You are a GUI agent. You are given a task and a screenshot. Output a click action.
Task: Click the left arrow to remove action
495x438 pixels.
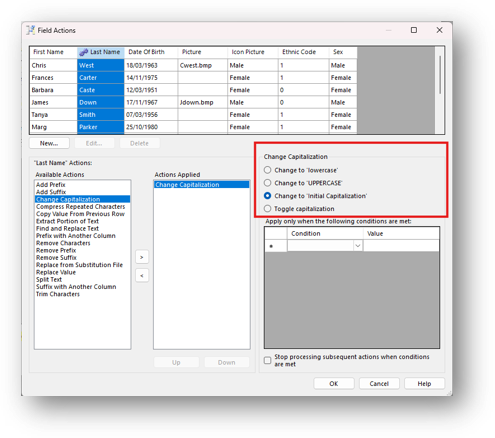[142, 275]
